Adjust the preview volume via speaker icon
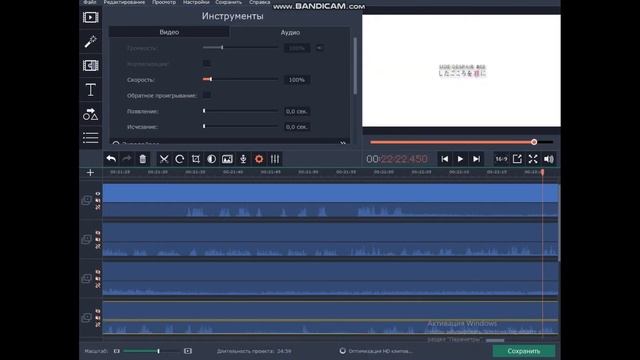 click(549, 159)
